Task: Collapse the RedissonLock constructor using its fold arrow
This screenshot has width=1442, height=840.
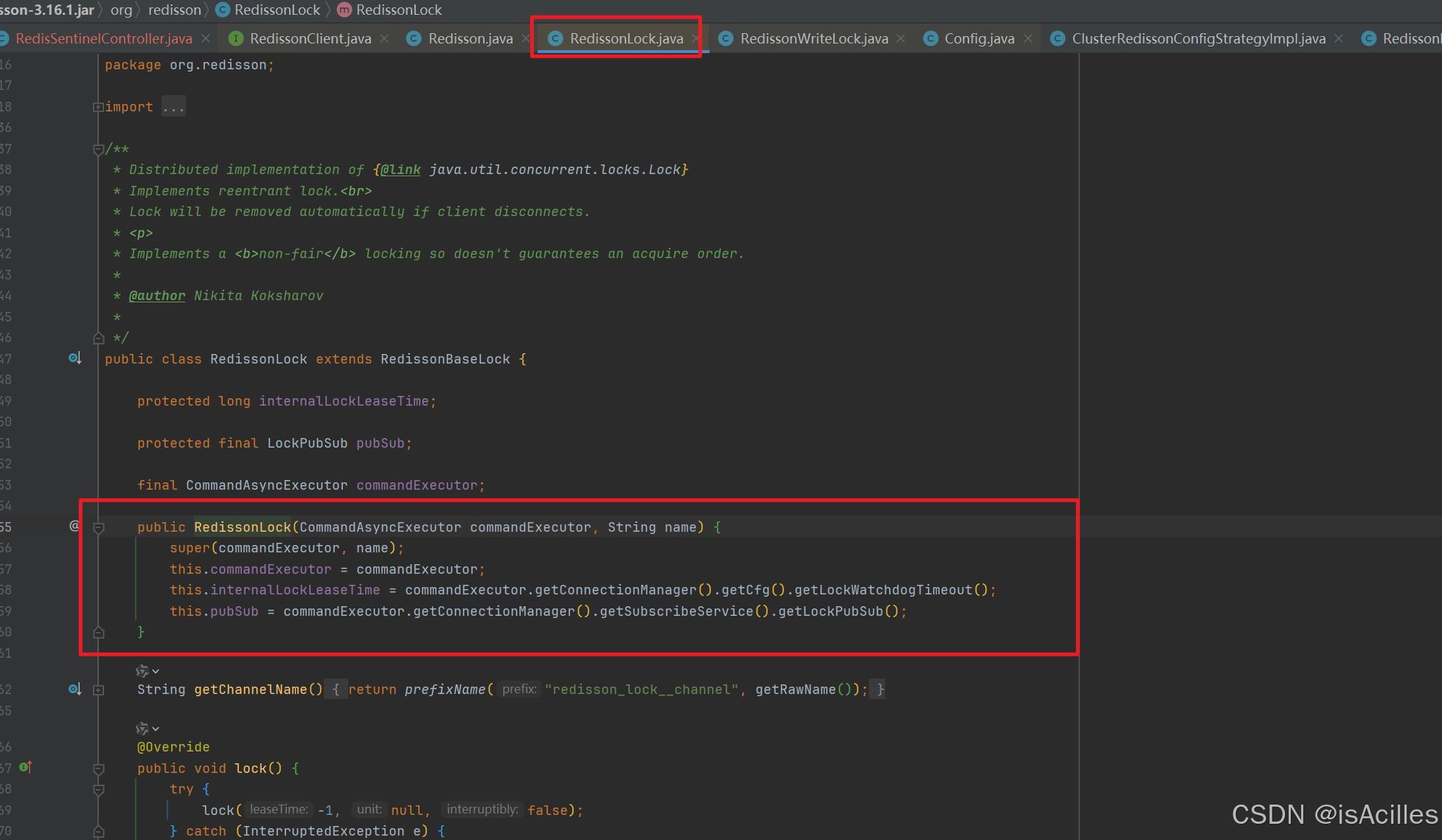Action: pos(99,527)
